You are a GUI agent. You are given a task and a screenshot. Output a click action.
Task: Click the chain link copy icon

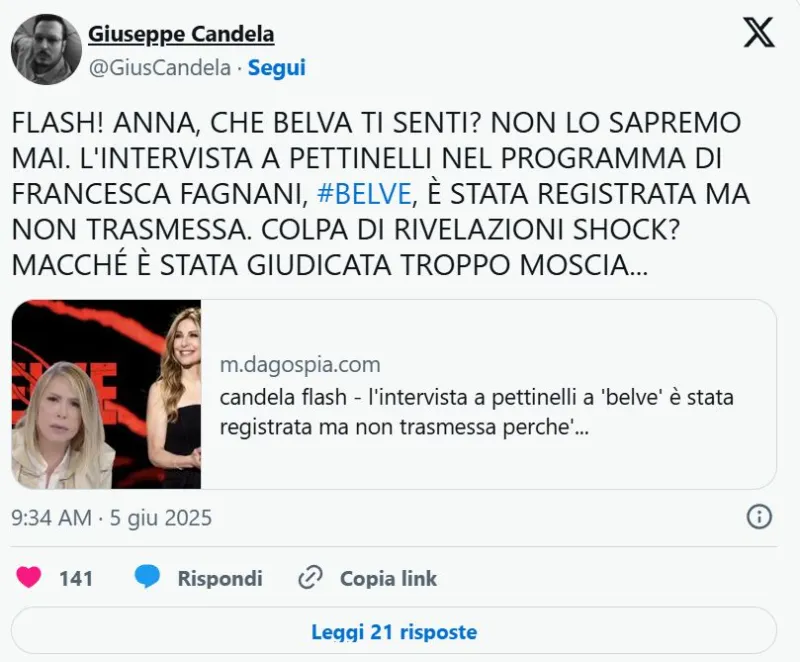click(310, 578)
